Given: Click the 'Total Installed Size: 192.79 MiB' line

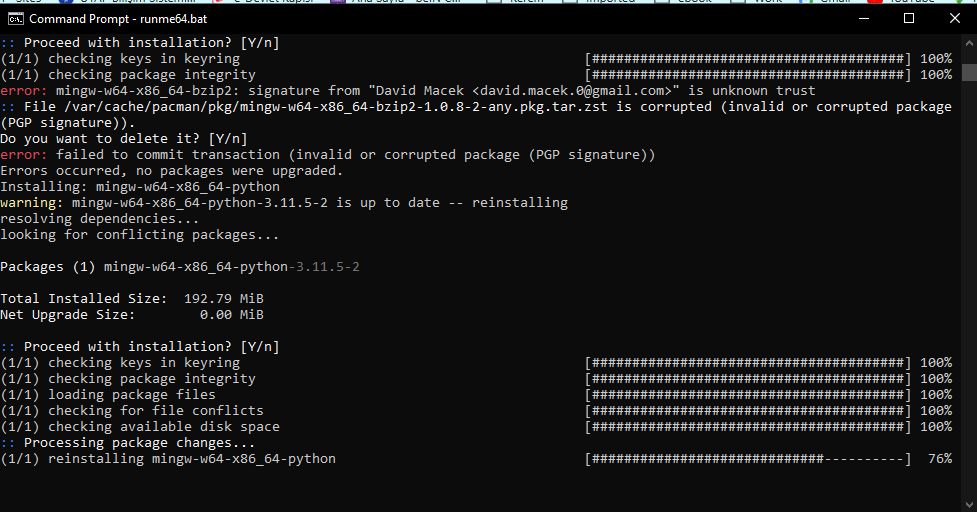Looking at the screenshot, I should click(x=132, y=299).
